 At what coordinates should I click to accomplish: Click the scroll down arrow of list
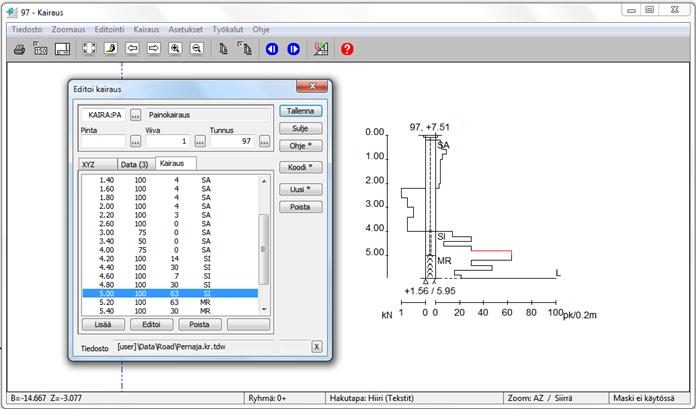264,309
